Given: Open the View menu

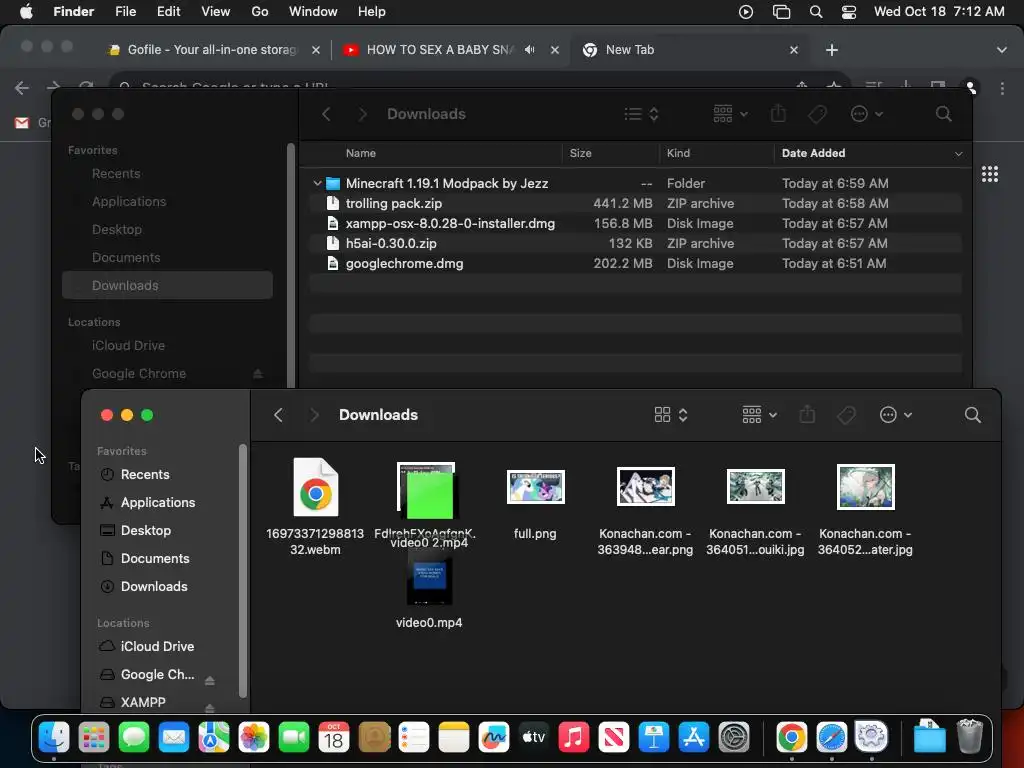Looking at the screenshot, I should point(216,12).
